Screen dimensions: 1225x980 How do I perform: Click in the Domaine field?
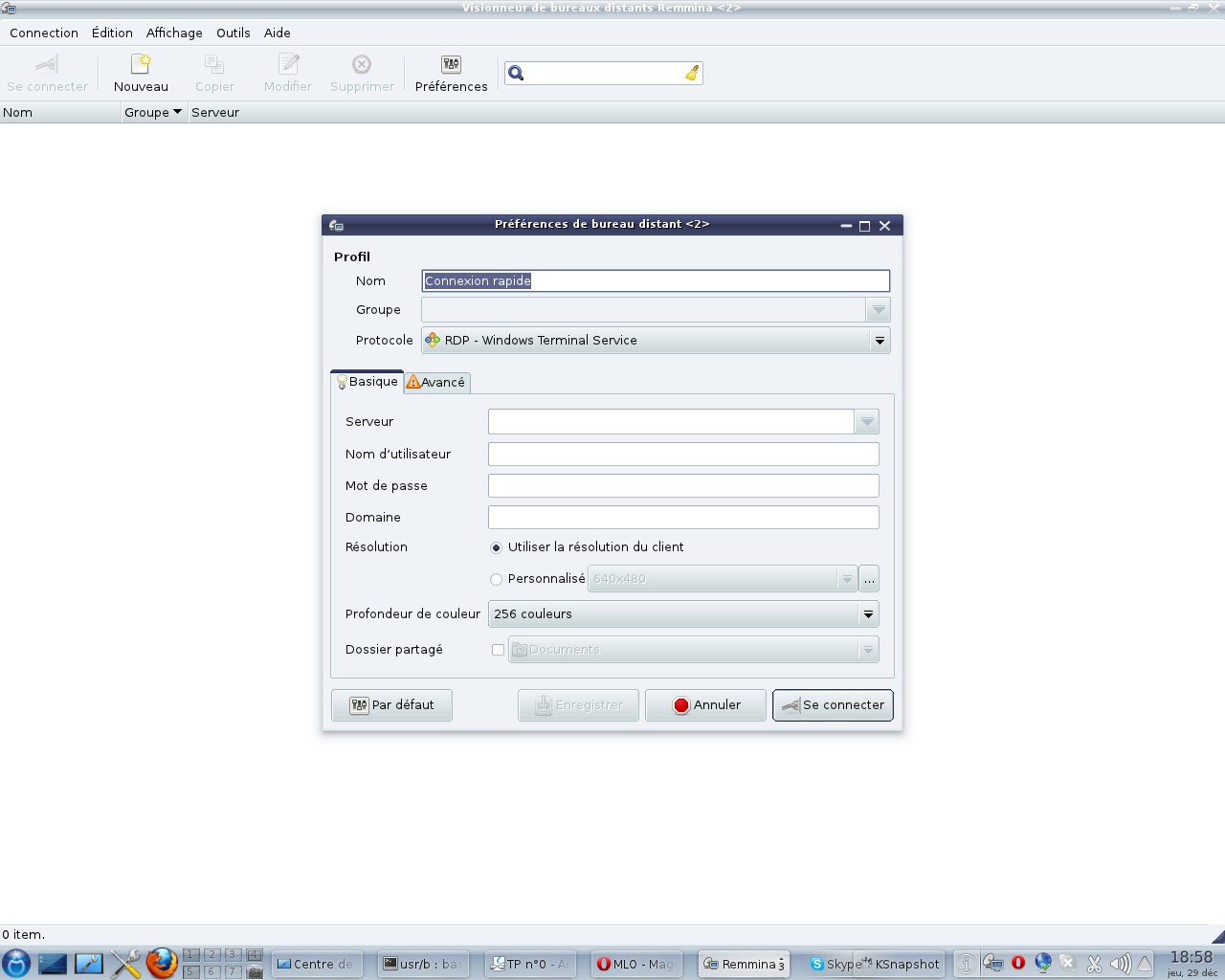pyautogui.click(x=683, y=518)
